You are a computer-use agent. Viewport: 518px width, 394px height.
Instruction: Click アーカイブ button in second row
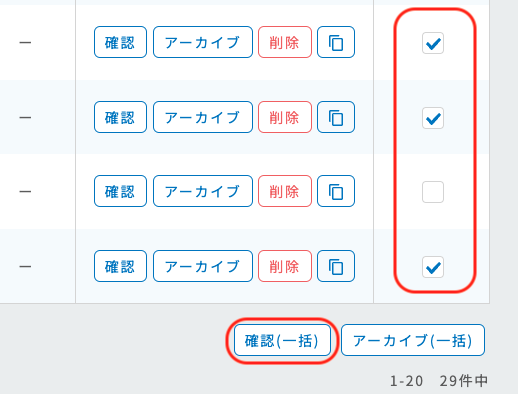203,117
